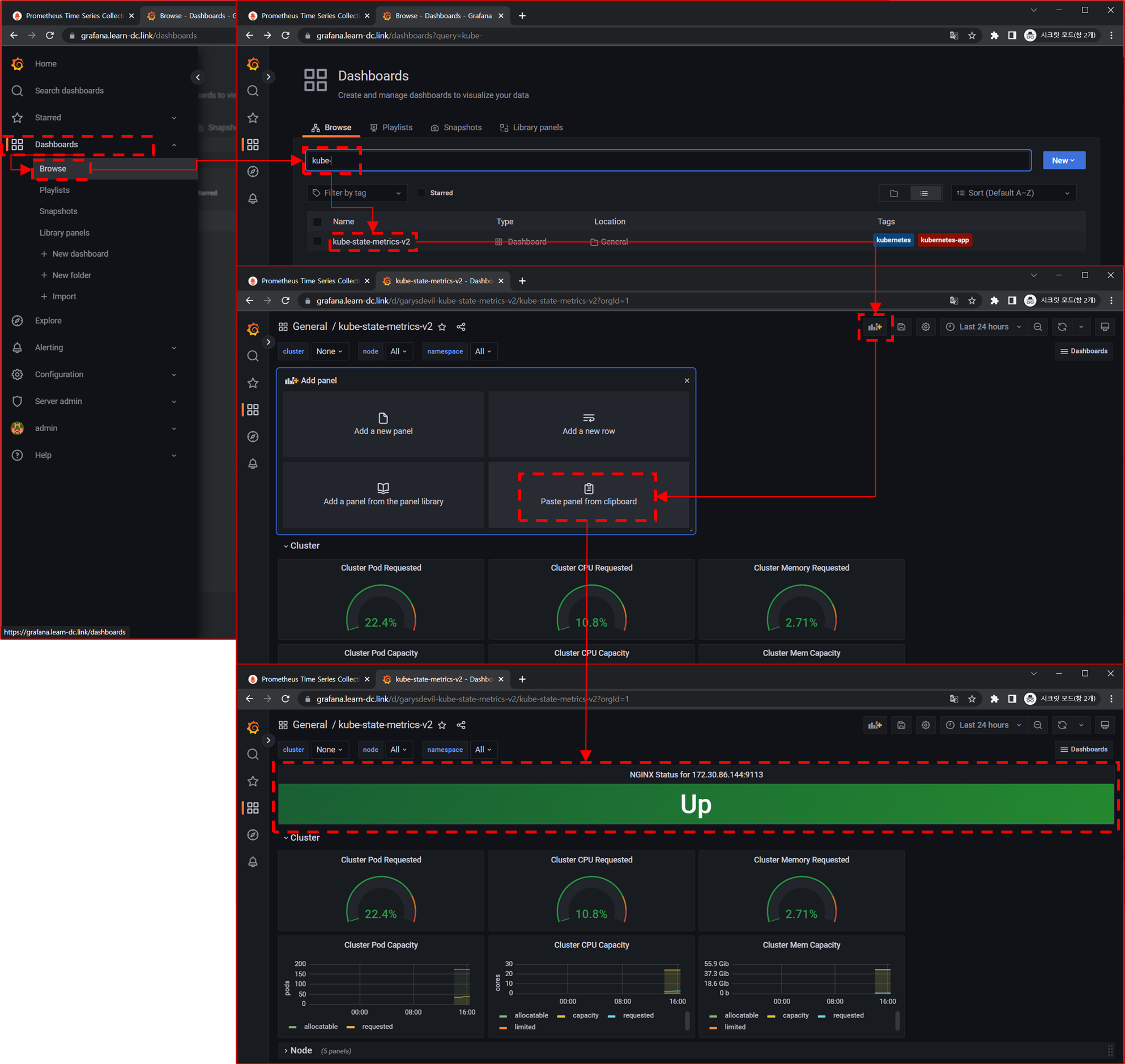Switch to the Library panels tab
Viewport: 1125px width, 1064px height.
coord(531,127)
